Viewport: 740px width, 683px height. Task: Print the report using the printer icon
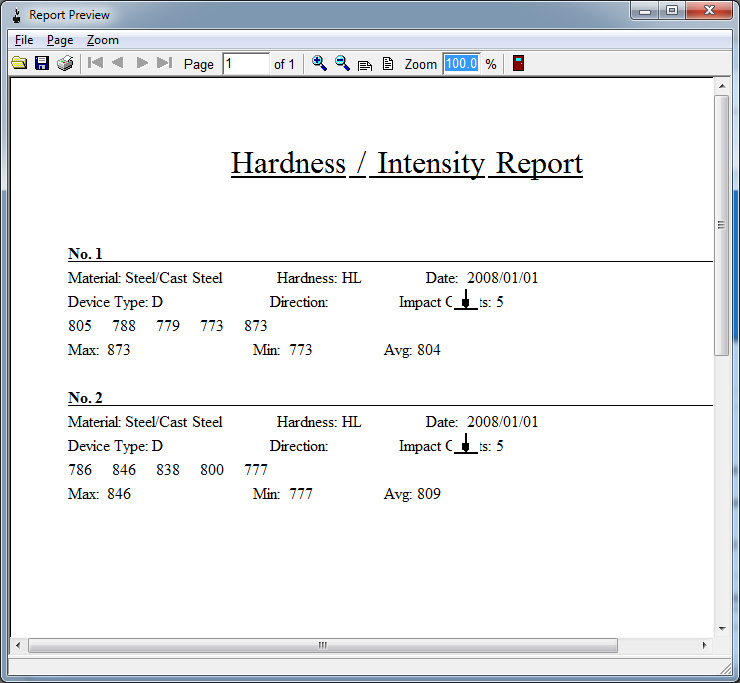click(x=65, y=64)
